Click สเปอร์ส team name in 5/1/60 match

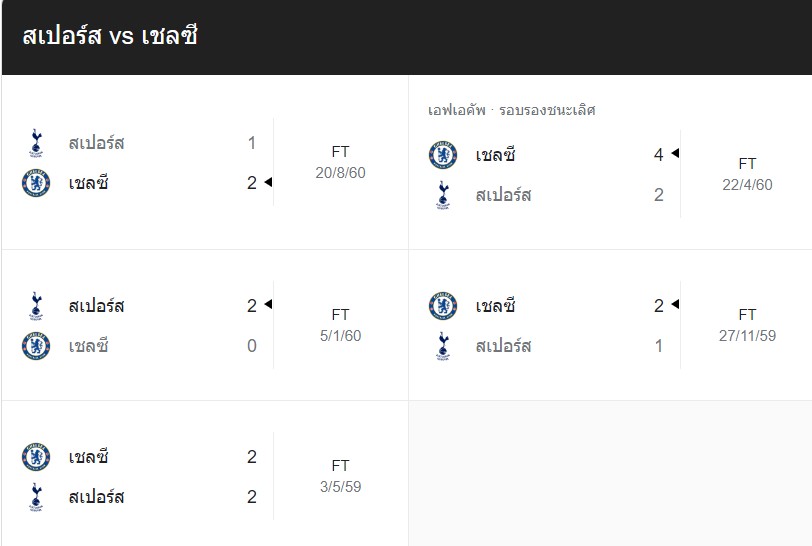click(96, 306)
